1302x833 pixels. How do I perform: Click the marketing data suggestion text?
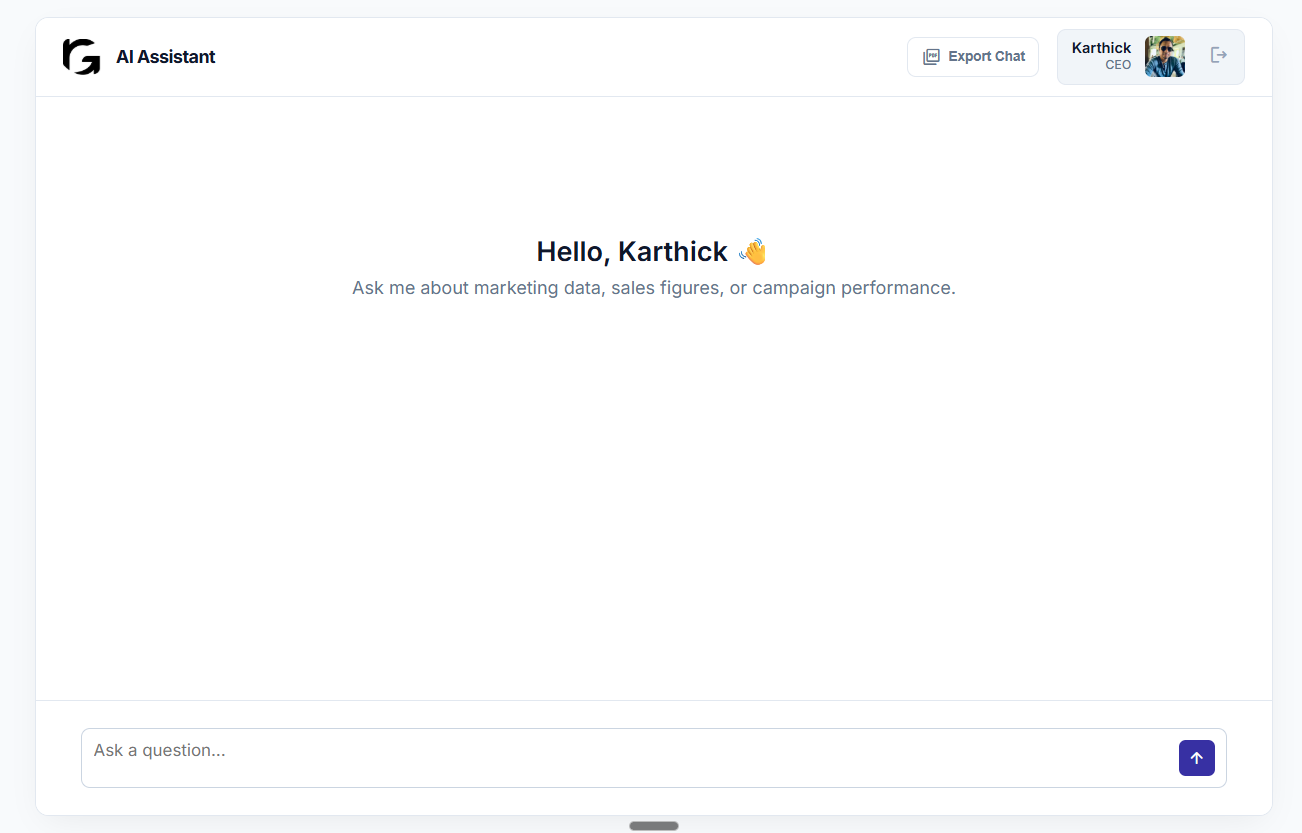[653, 288]
